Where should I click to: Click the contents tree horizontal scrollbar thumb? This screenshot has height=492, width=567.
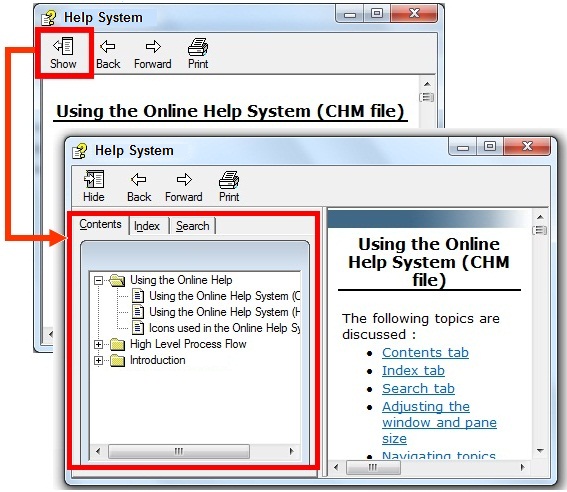point(179,451)
